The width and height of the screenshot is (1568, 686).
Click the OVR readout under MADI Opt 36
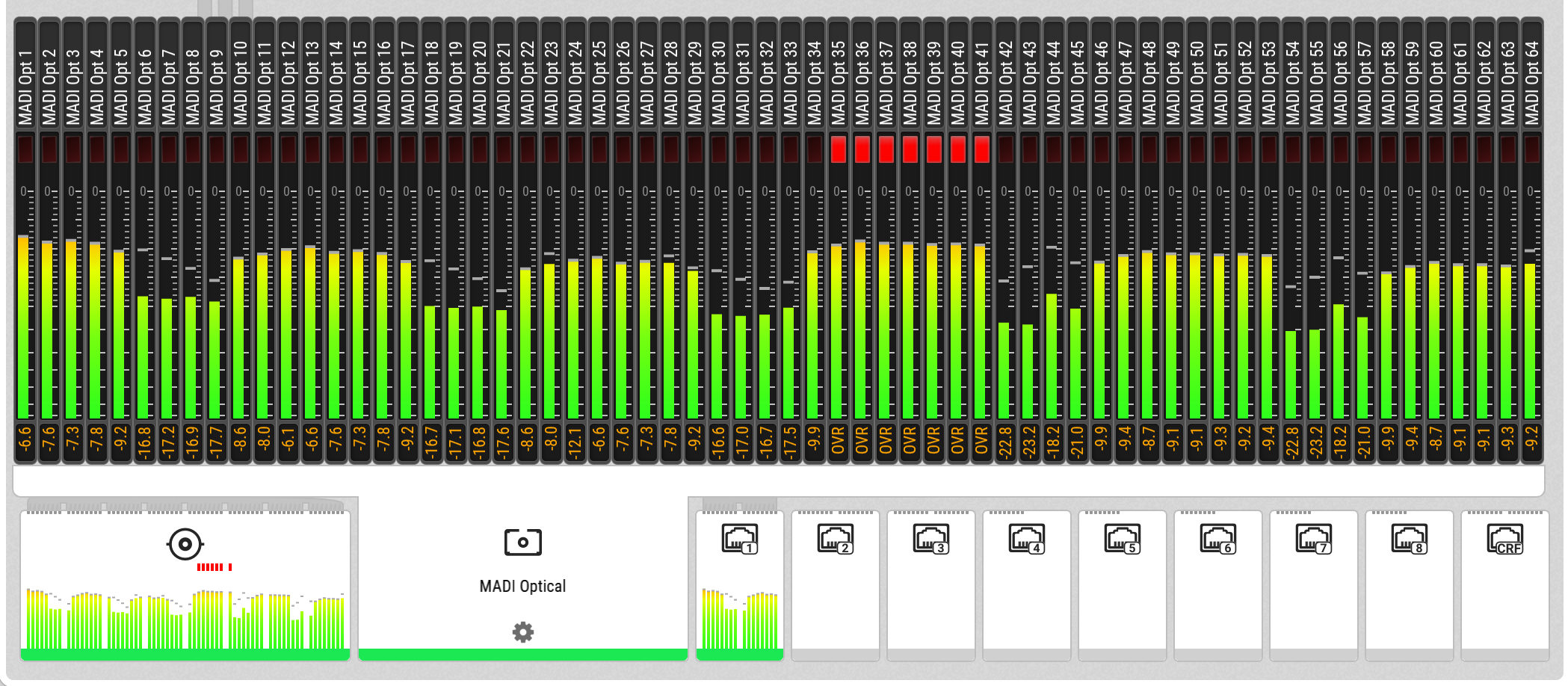tap(862, 441)
